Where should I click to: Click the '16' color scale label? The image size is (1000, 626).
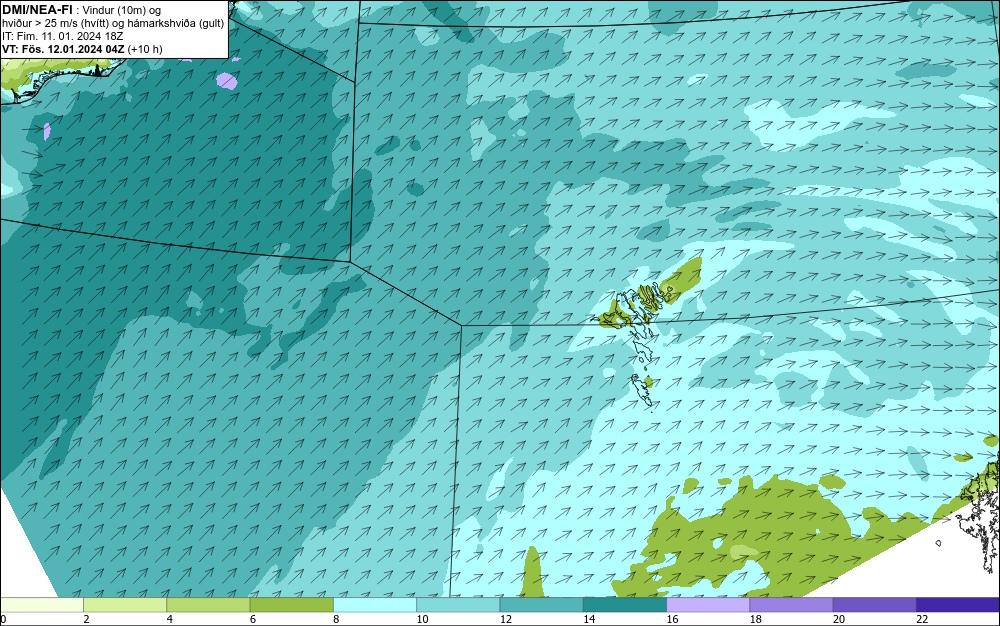point(672,619)
